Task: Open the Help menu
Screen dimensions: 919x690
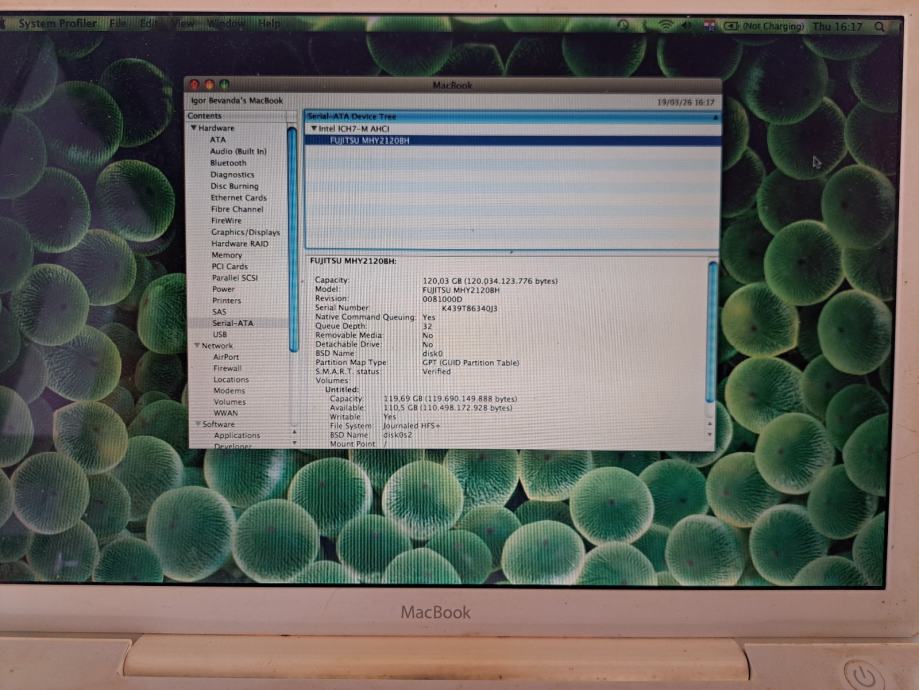Action: 269,24
